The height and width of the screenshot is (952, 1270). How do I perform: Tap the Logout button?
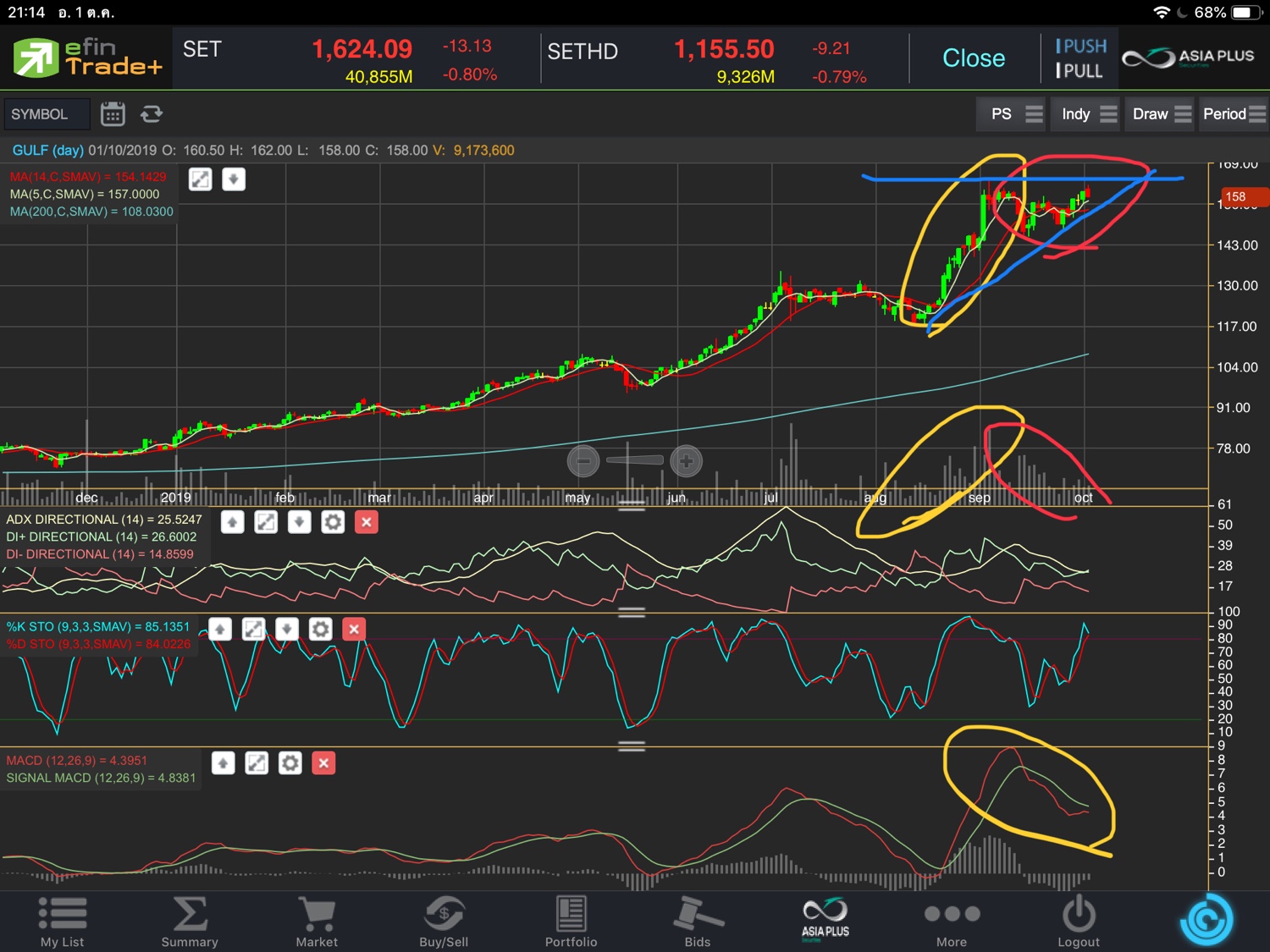pos(1079,922)
